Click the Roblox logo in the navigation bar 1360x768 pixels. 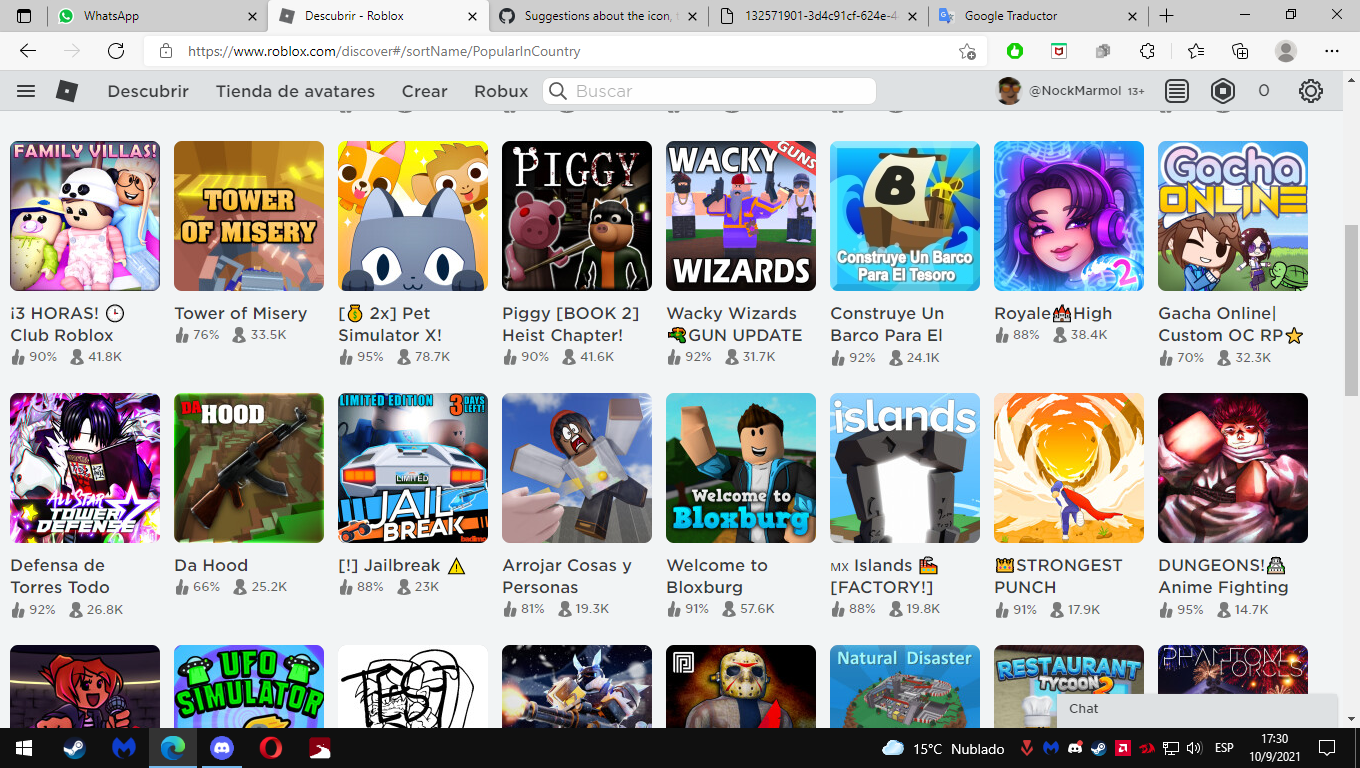pos(66,90)
